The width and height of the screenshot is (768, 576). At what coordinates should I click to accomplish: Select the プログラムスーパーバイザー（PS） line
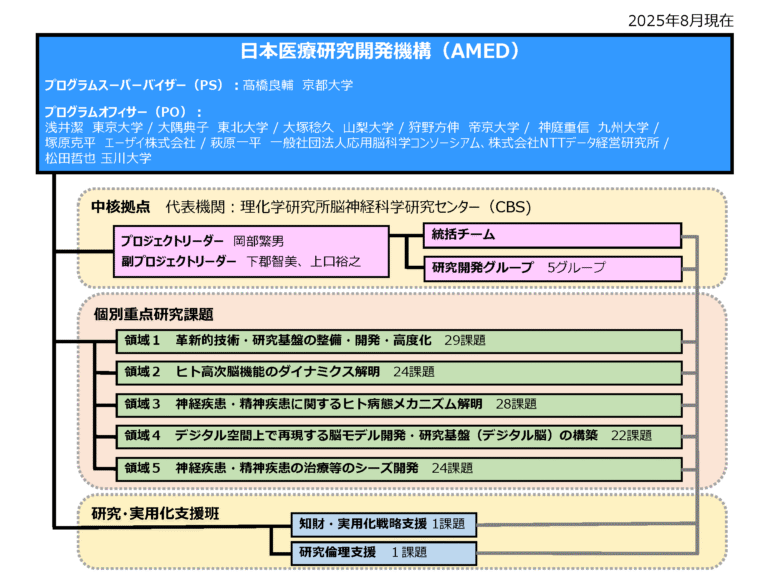click(x=198, y=85)
